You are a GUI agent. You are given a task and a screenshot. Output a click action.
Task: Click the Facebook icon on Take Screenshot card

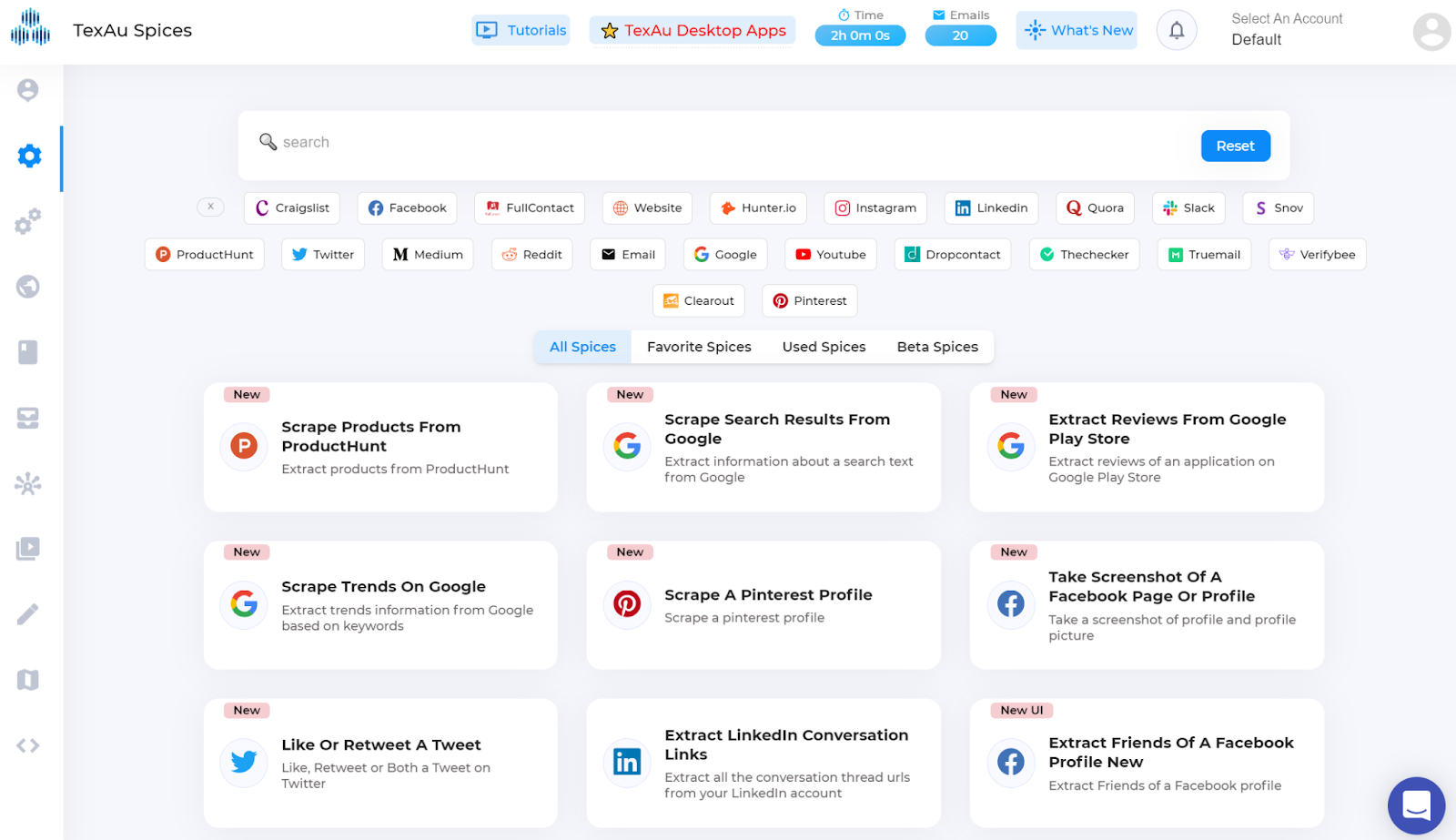click(1011, 603)
